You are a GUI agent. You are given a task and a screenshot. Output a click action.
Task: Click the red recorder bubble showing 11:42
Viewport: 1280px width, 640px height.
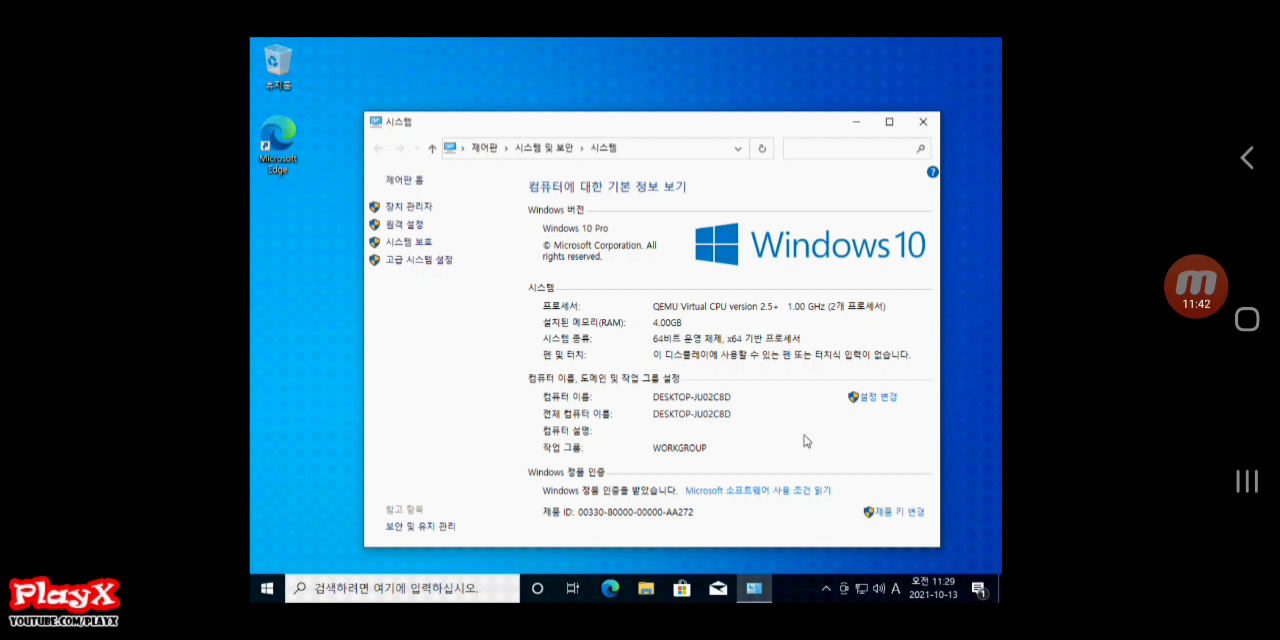1196,287
